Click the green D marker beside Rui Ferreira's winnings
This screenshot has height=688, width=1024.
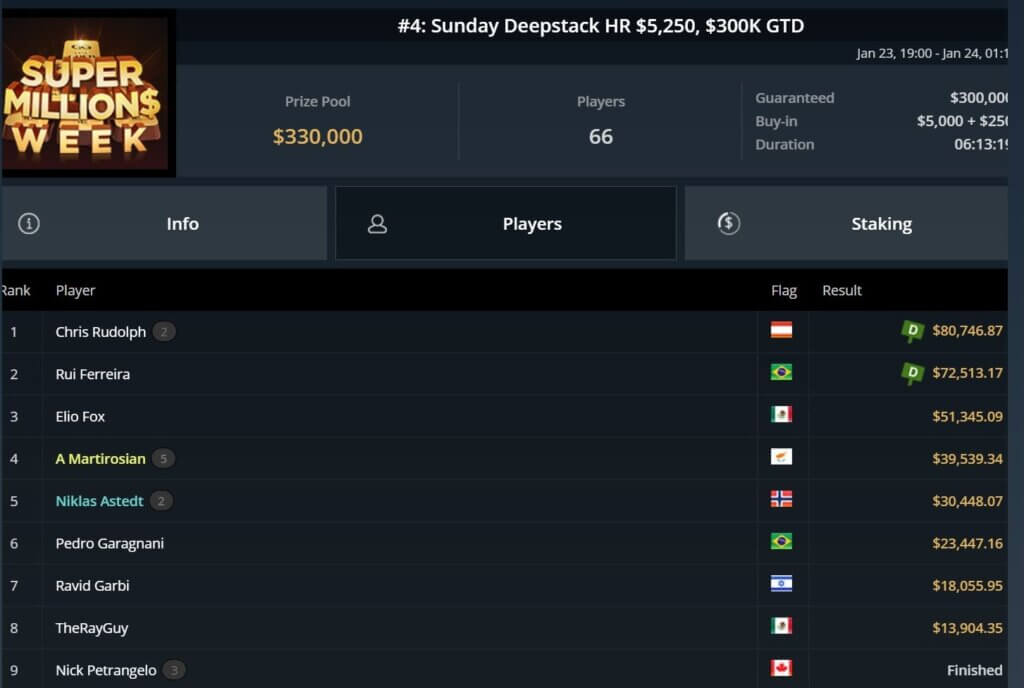click(x=911, y=373)
